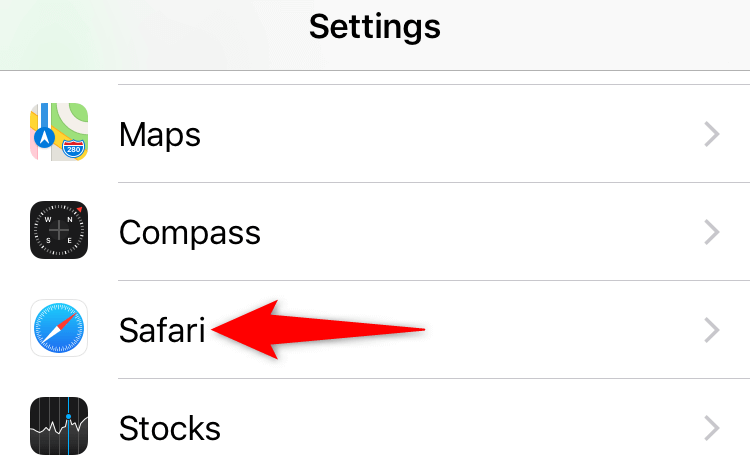
Task: Select the Safari text label
Action: coord(162,330)
